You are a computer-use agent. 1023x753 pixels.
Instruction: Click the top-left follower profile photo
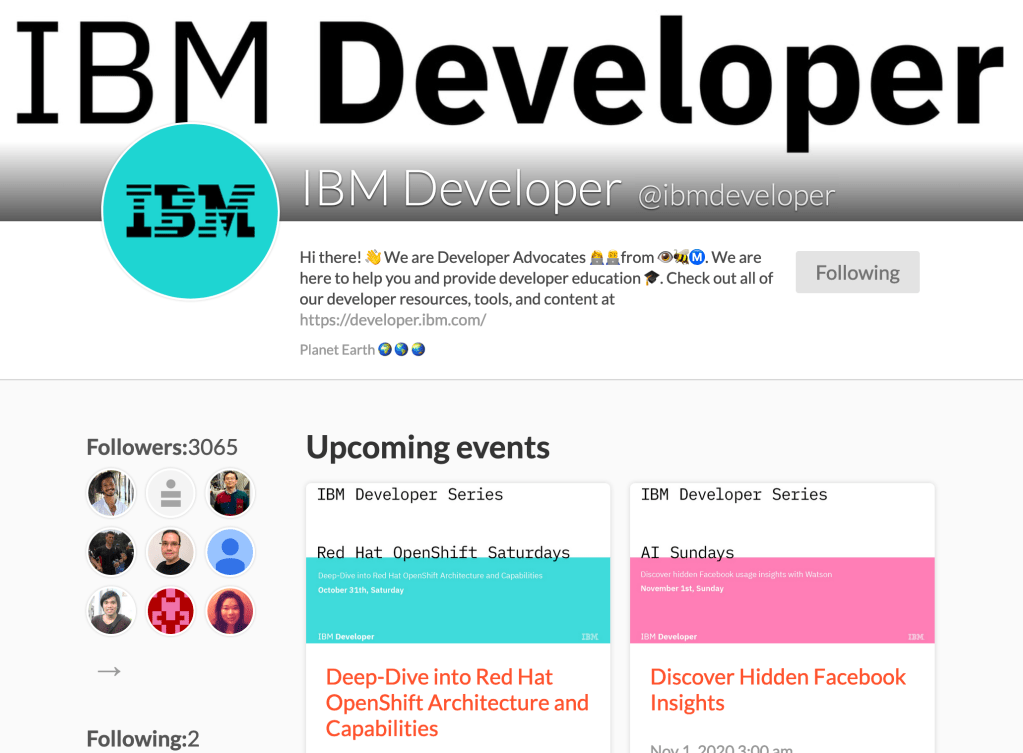[x=110, y=492]
